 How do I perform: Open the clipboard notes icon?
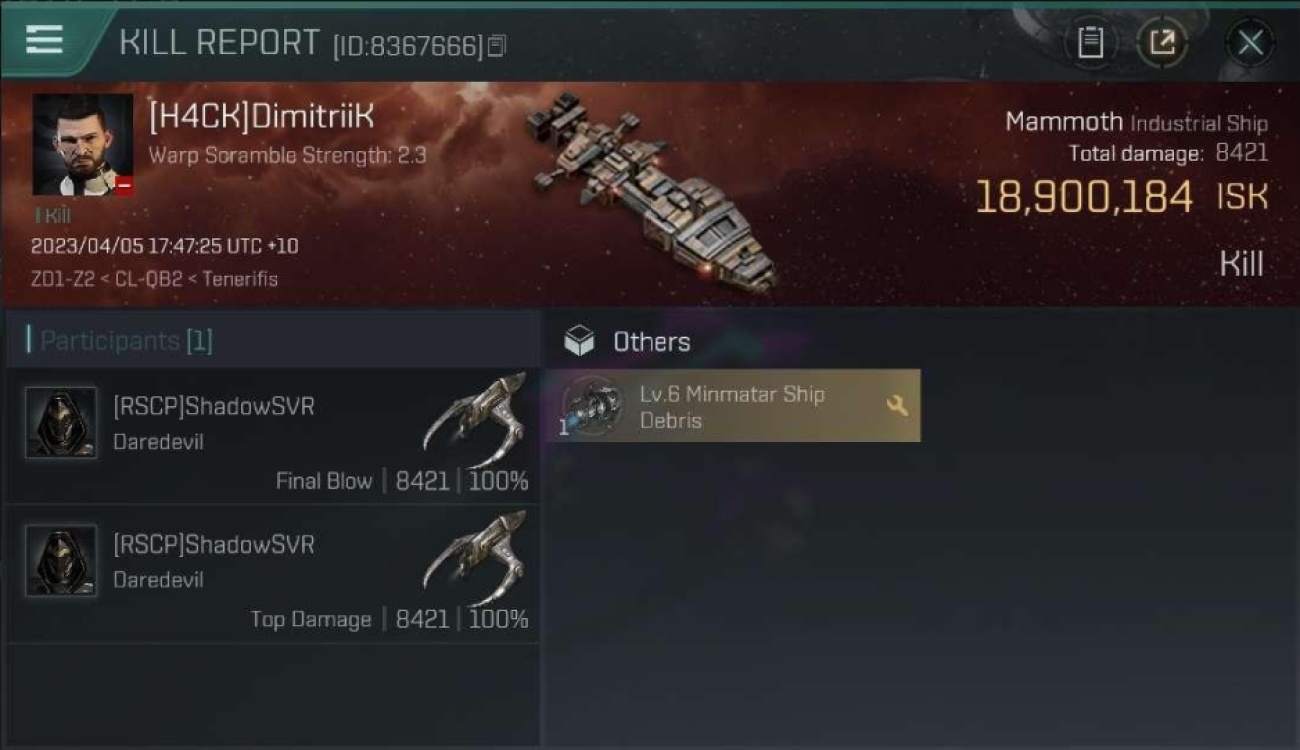click(1090, 42)
